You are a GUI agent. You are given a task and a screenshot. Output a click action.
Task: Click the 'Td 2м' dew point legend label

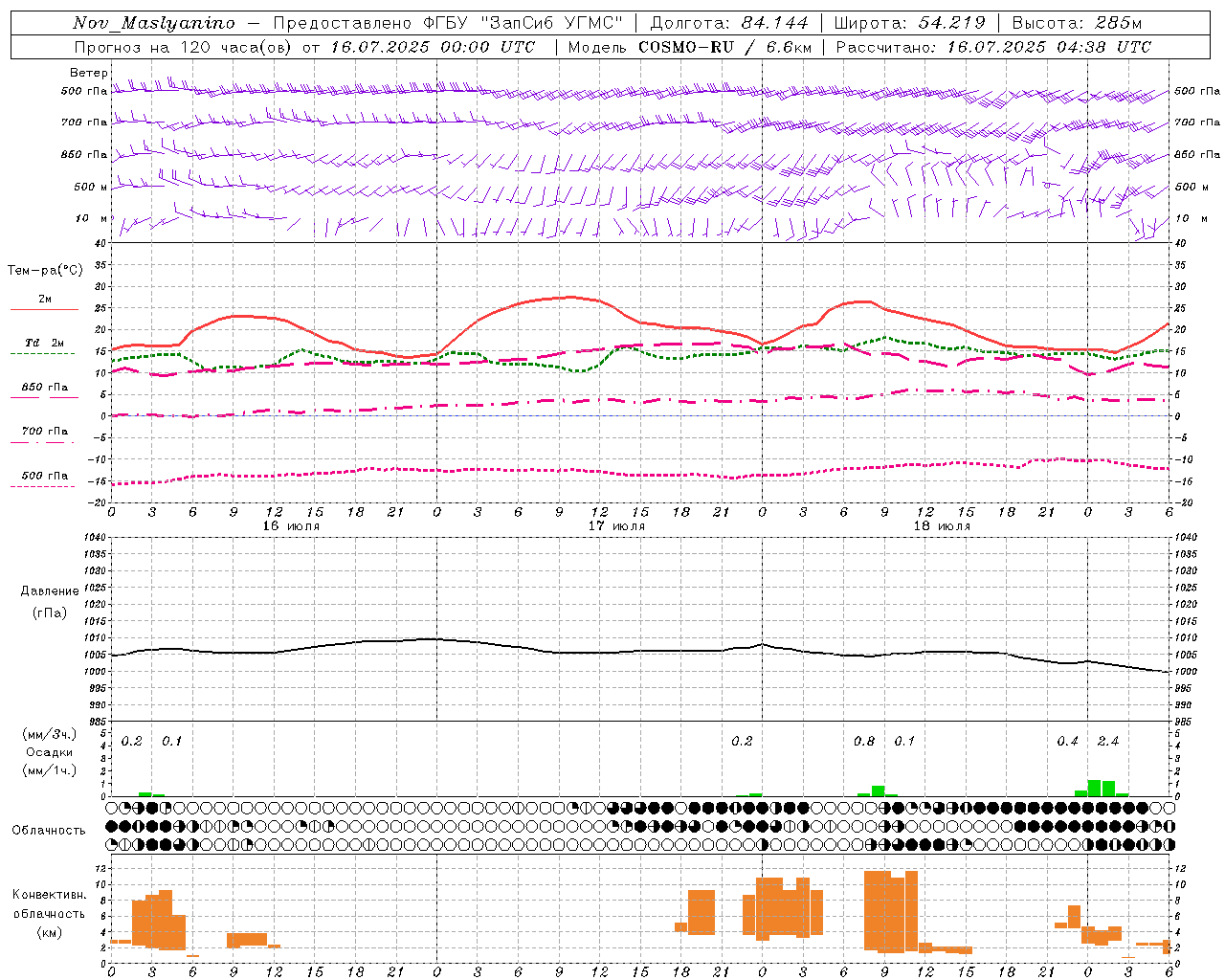coord(45,343)
